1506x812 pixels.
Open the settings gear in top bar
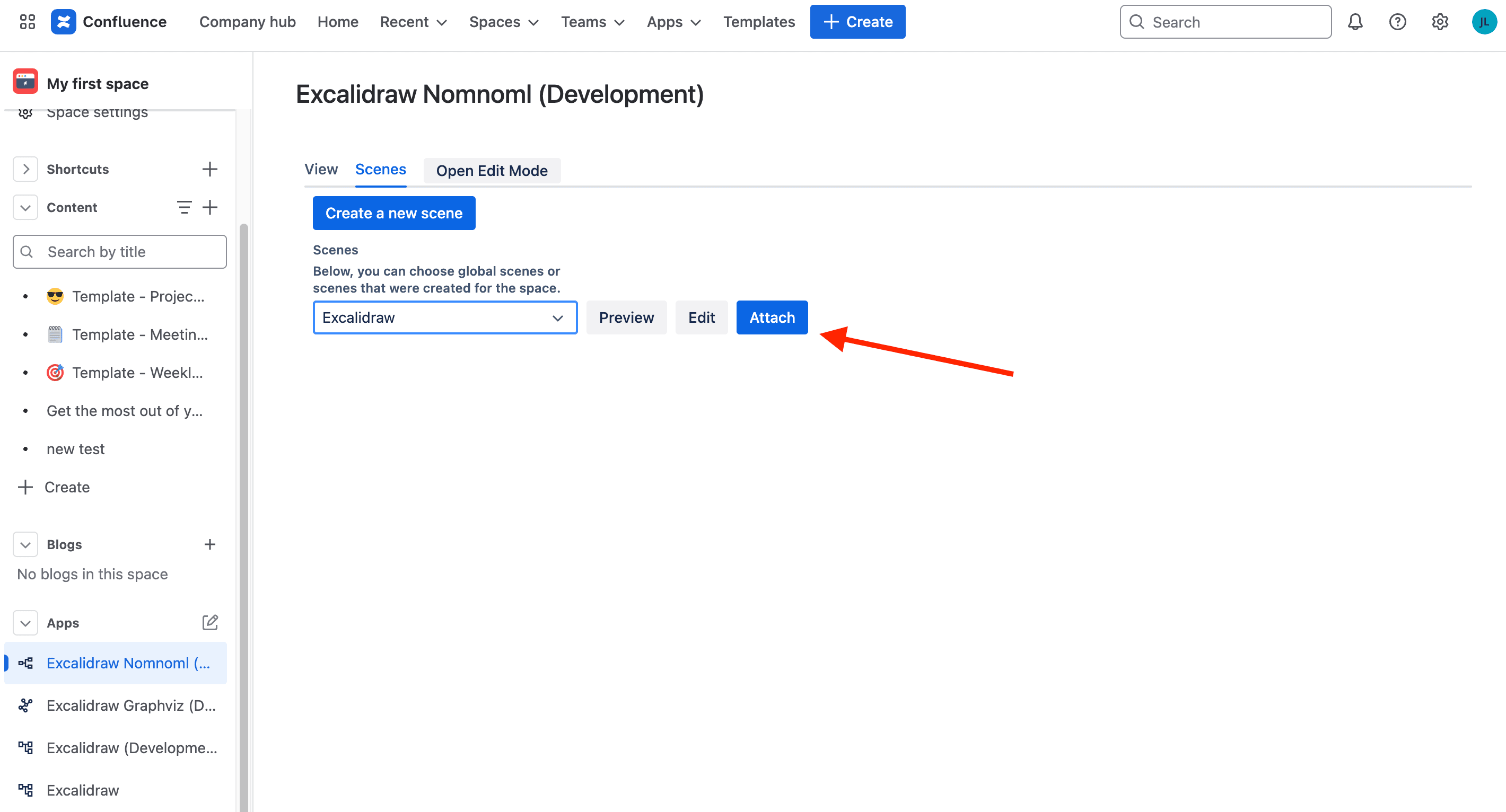coord(1439,22)
